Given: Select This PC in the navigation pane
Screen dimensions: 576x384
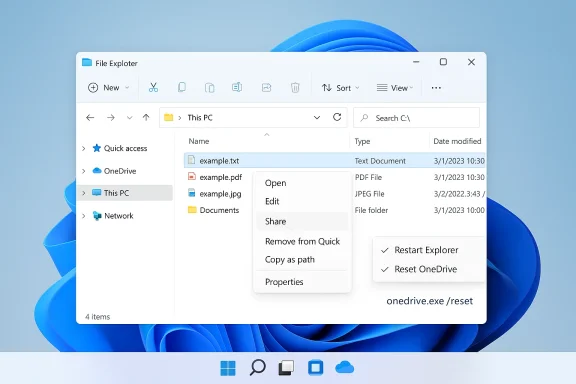Looking at the screenshot, I should (x=125, y=193).
